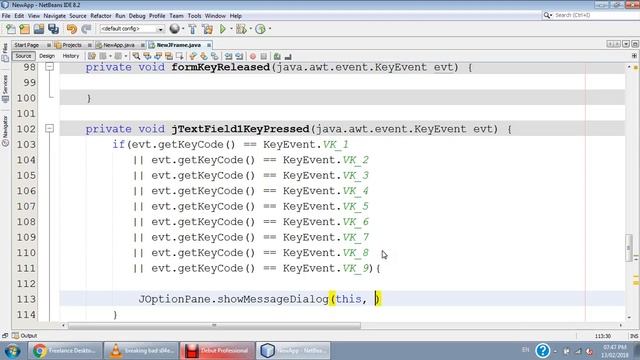Open the Files side panel
This screenshot has width=640, height=360.
(x=5, y=53)
